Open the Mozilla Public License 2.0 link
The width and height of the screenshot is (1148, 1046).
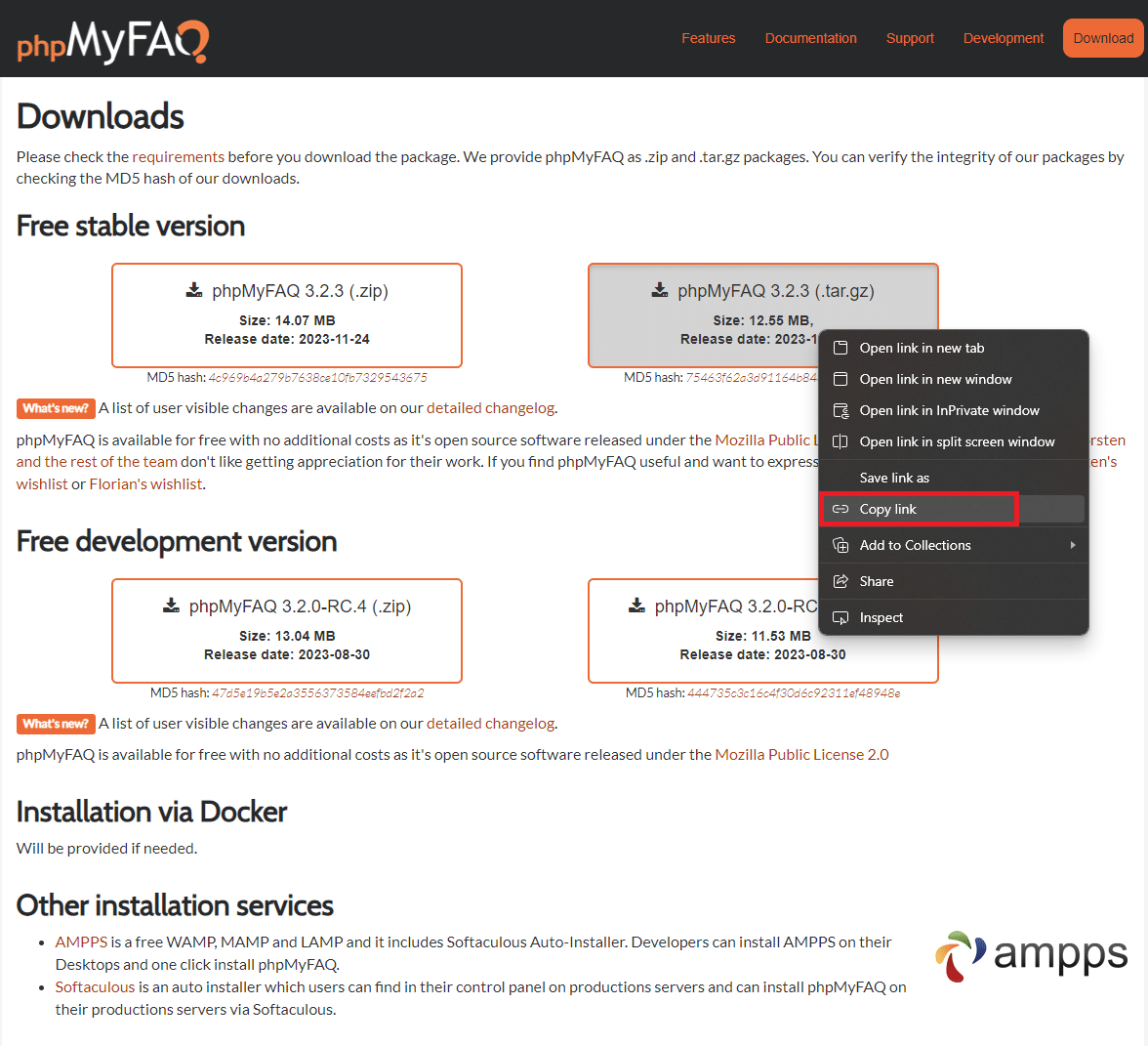801,754
